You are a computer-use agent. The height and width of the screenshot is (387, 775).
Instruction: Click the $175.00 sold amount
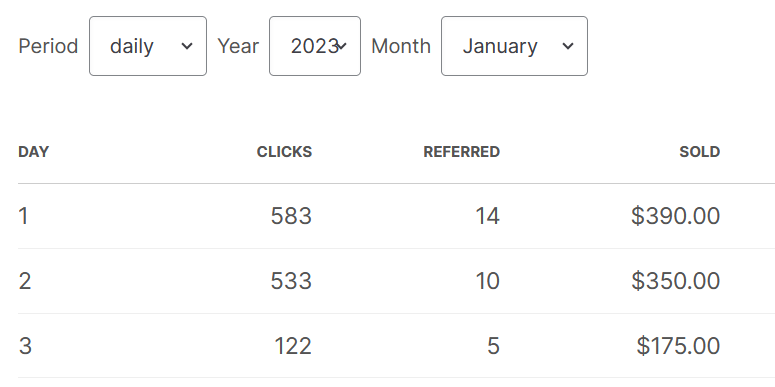pos(678,345)
